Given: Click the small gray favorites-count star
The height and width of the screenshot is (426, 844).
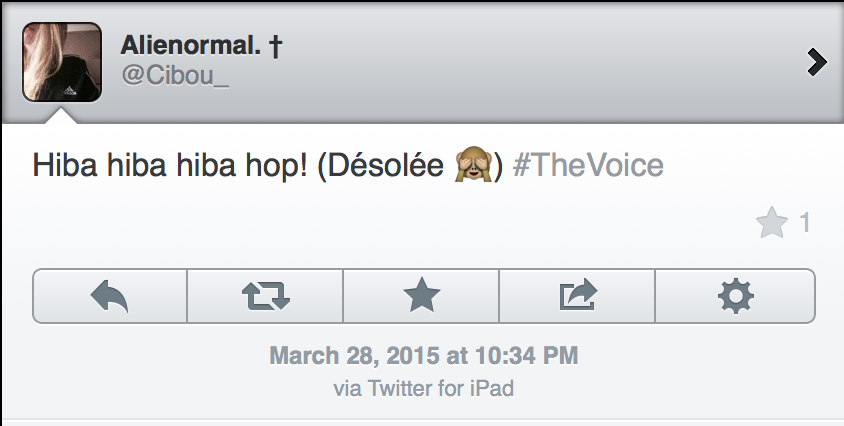Looking at the screenshot, I should pos(772,224).
